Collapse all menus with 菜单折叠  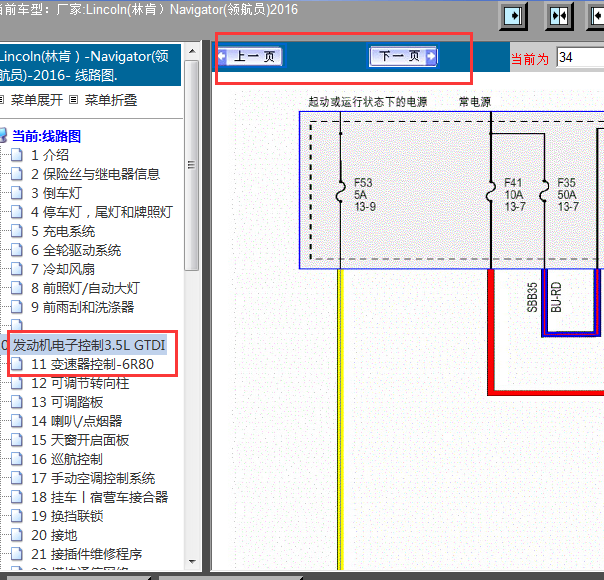click(x=111, y=100)
